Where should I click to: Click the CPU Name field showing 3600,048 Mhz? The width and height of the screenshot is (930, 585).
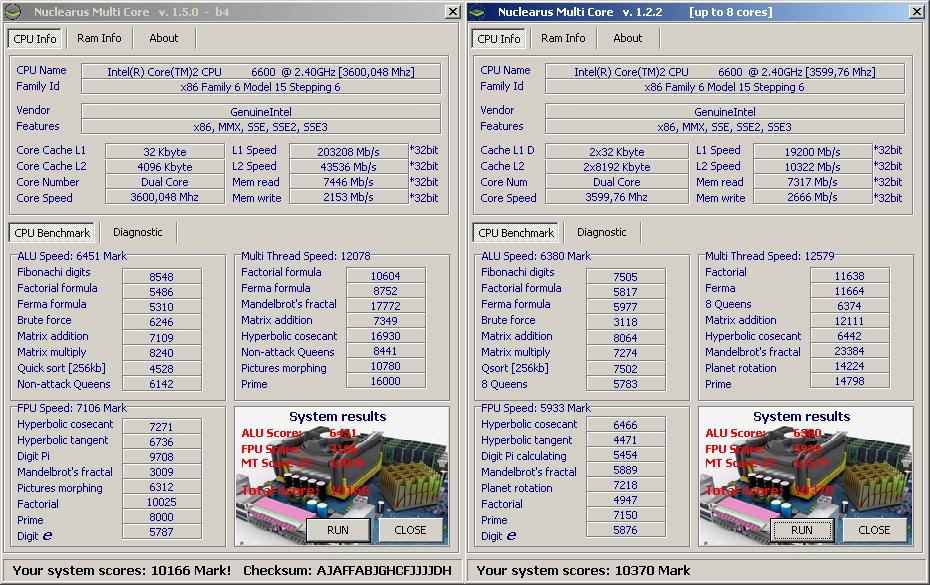[x=261, y=72]
